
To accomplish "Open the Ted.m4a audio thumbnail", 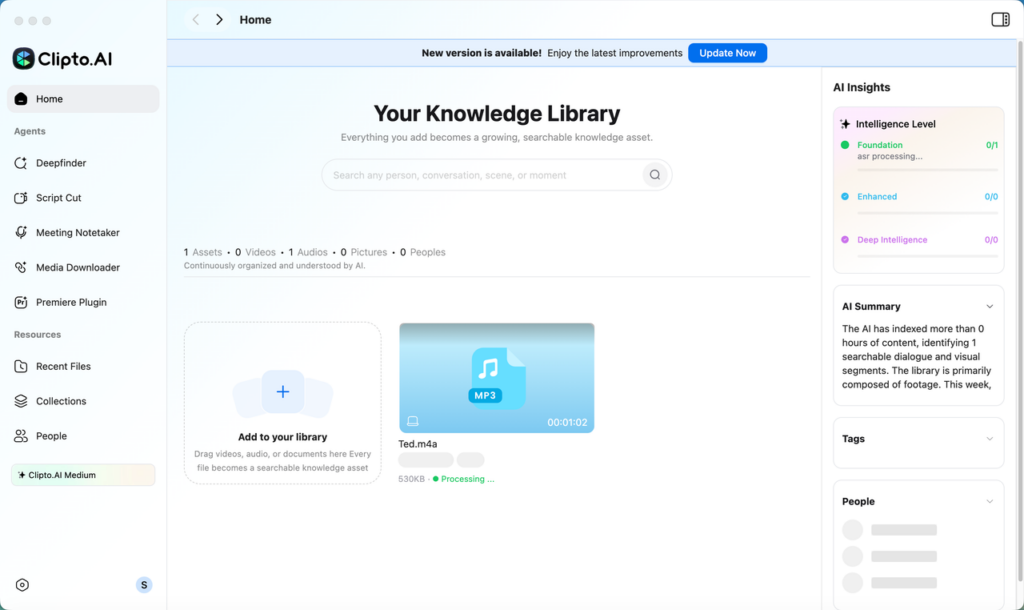I will [496, 377].
